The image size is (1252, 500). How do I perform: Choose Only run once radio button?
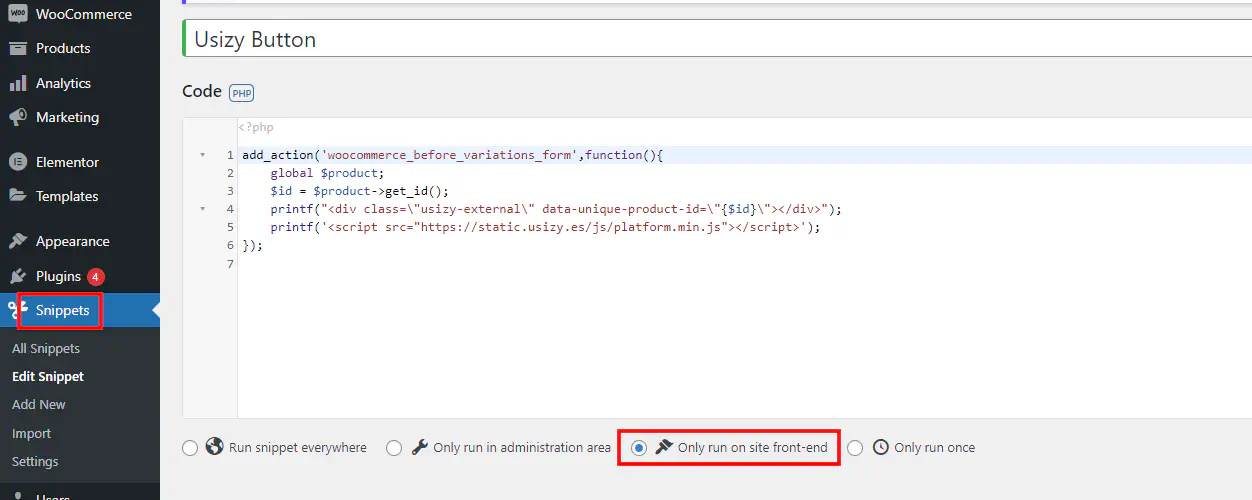click(x=855, y=448)
